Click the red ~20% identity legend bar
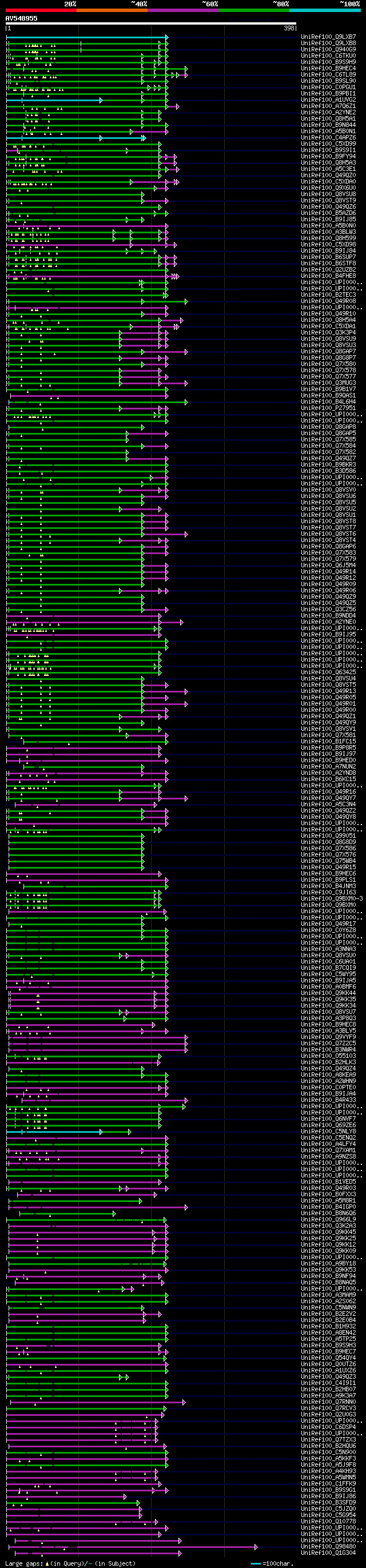366x1568 pixels. click(x=41, y=10)
